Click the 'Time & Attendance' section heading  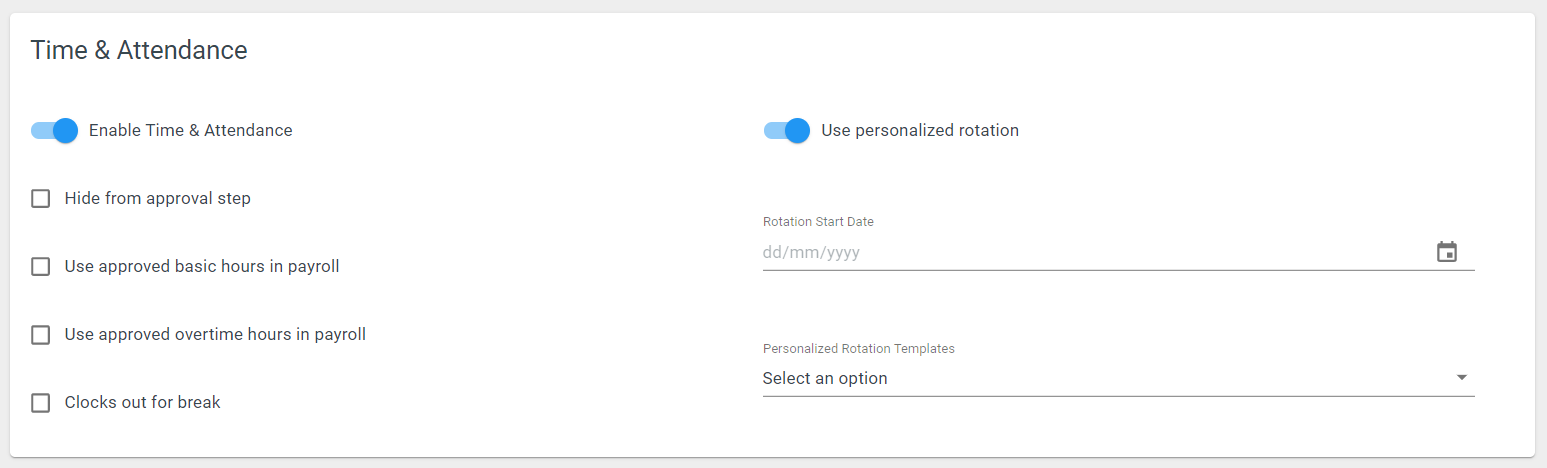pyautogui.click(x=139, y=50)
